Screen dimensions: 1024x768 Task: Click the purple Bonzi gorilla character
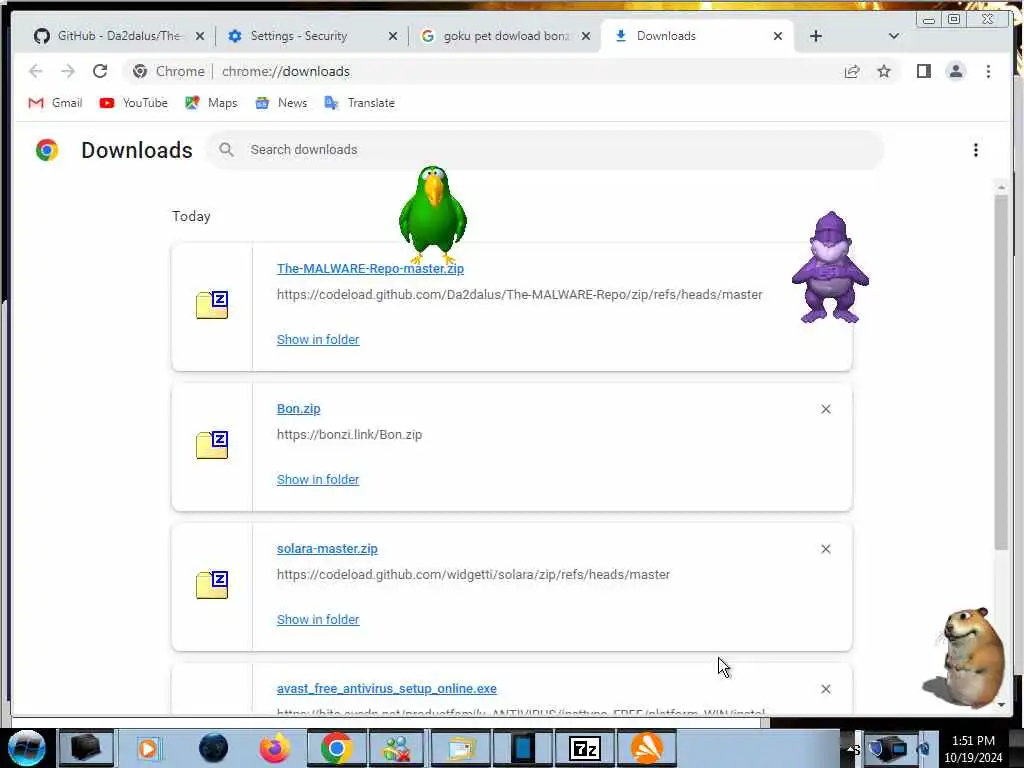[x=830, y=268]
